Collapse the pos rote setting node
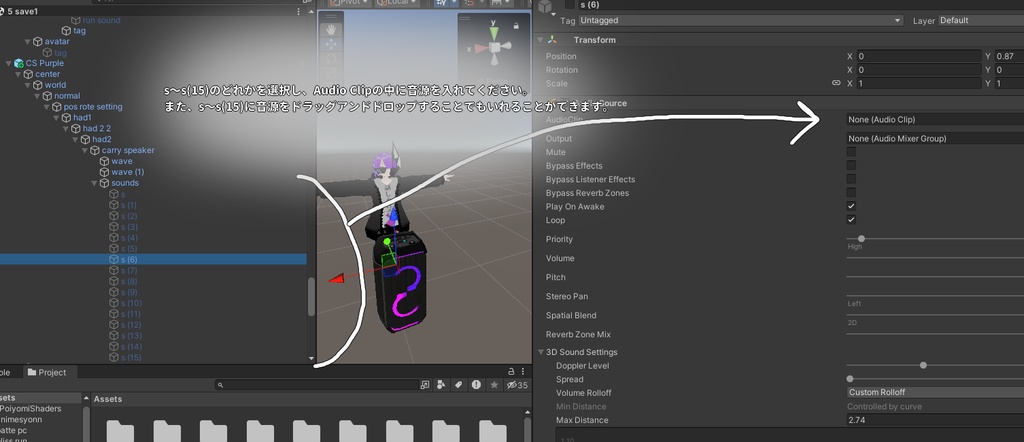This screenshot has width=1024, height=442. [46, 107]
